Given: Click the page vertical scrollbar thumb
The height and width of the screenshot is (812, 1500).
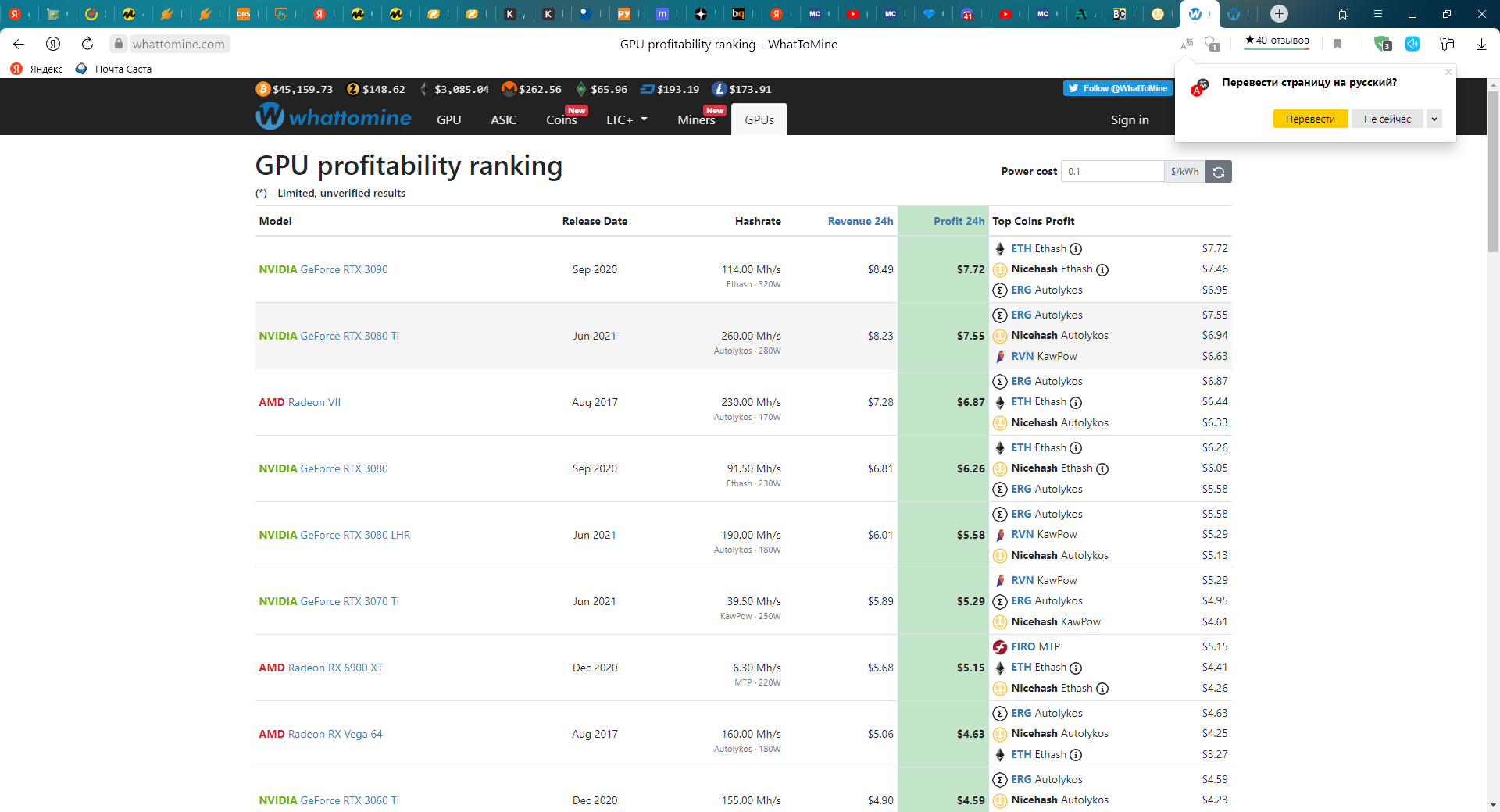Looking at the screenshot, I should point(1493,172).
